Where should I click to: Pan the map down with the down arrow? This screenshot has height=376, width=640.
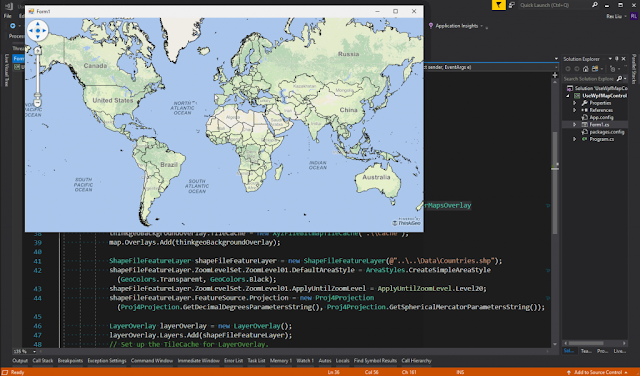(38, 37)
